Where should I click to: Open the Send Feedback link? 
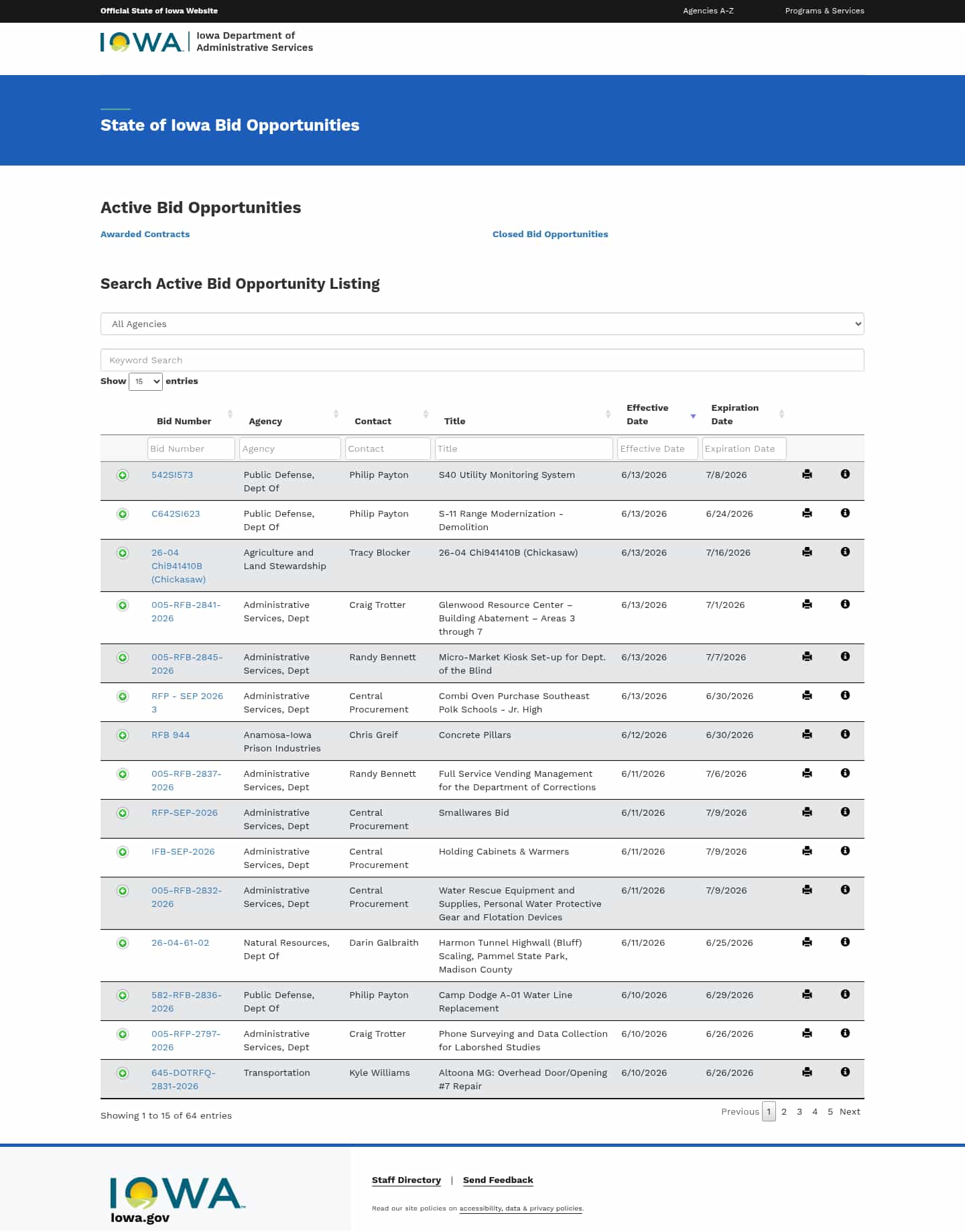(498, 1180)
